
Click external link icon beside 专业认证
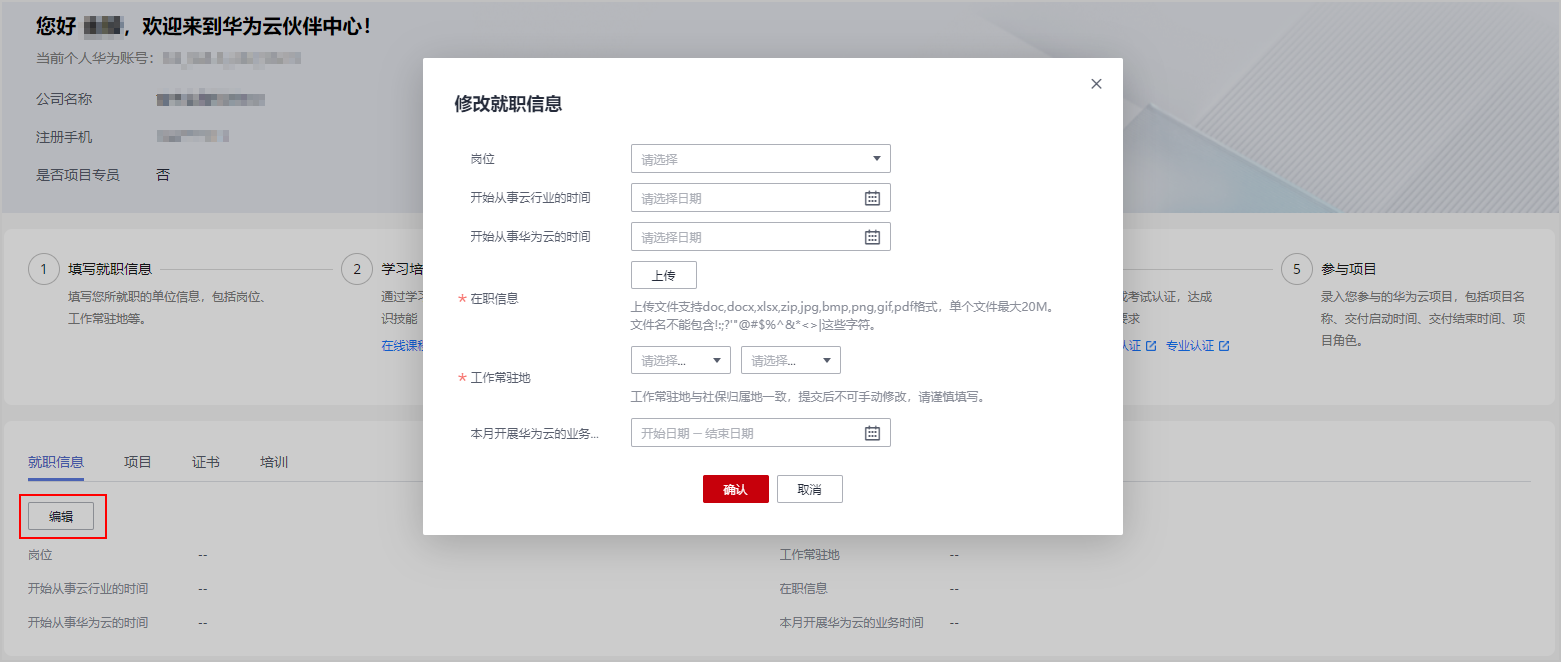click(x=1224, y=346)
